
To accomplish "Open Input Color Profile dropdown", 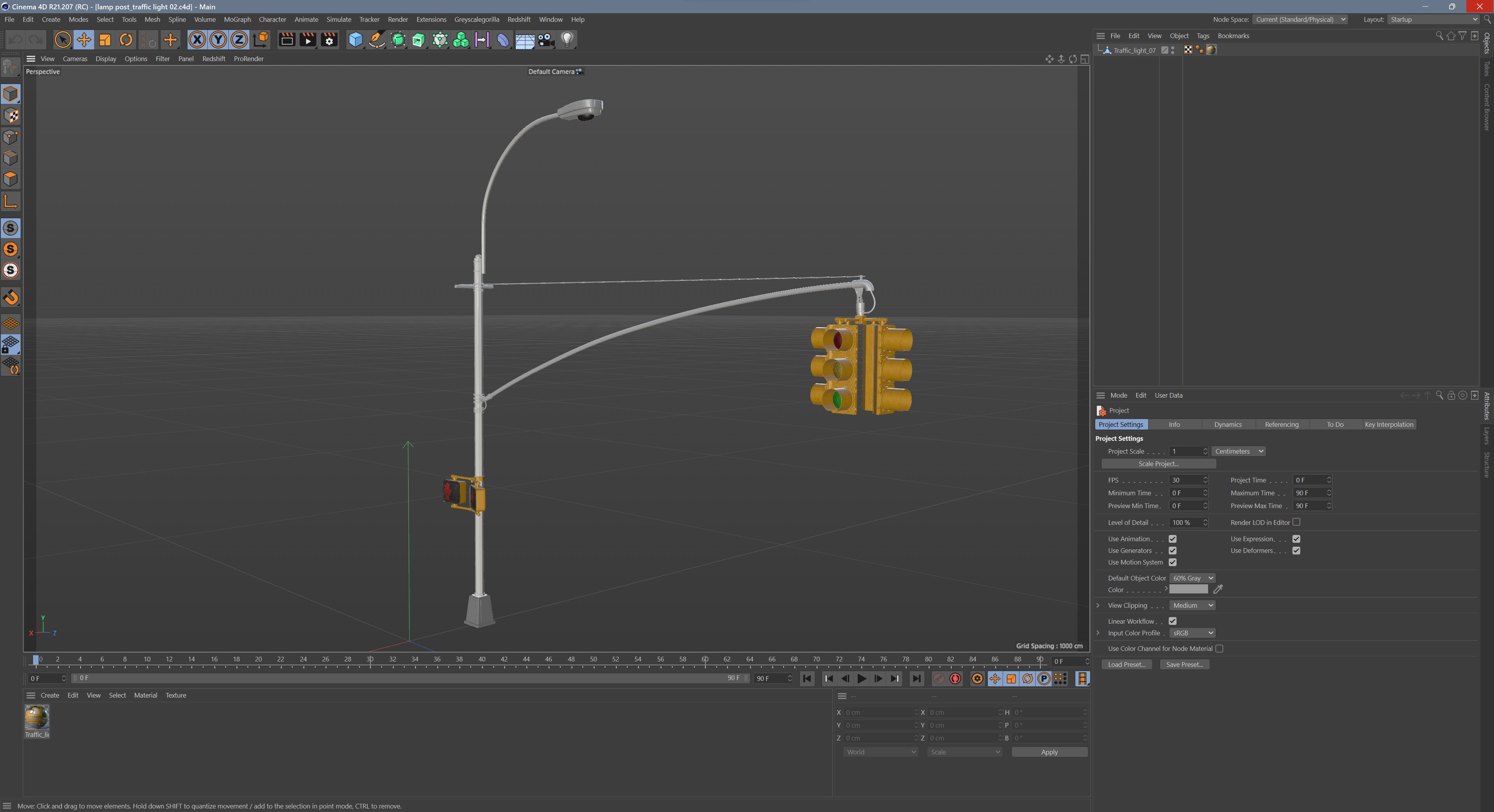I will click(x=1192, y=633).
